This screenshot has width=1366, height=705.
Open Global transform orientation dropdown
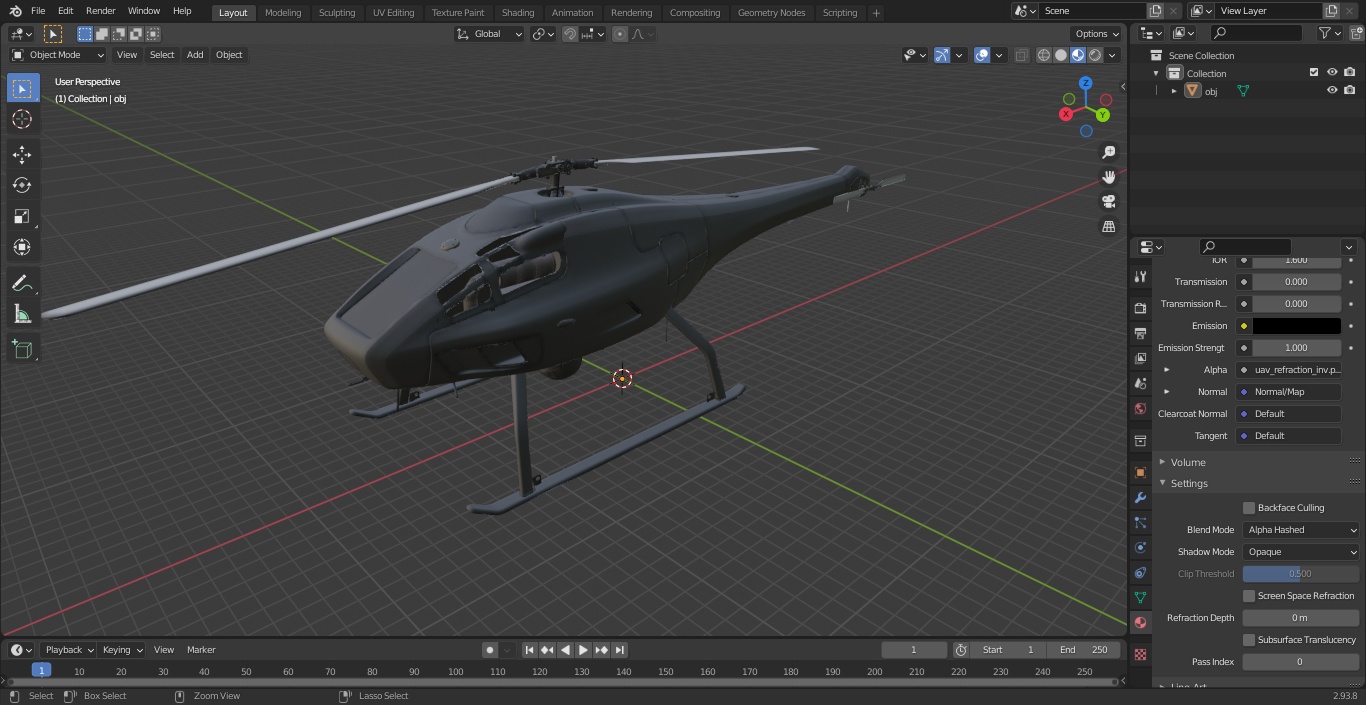tap(489, 34)
